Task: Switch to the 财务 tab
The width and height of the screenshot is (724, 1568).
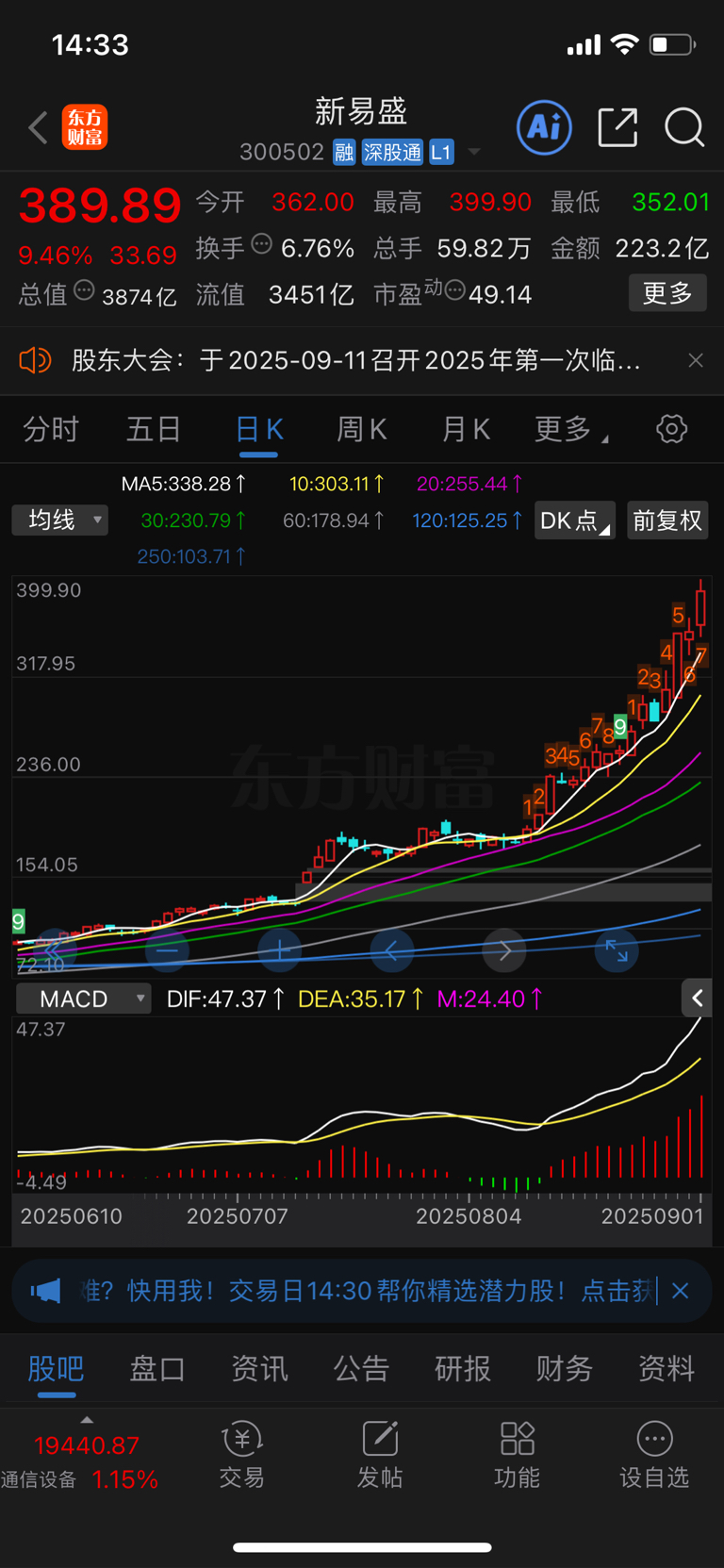Action: [x=565, y=1368]
